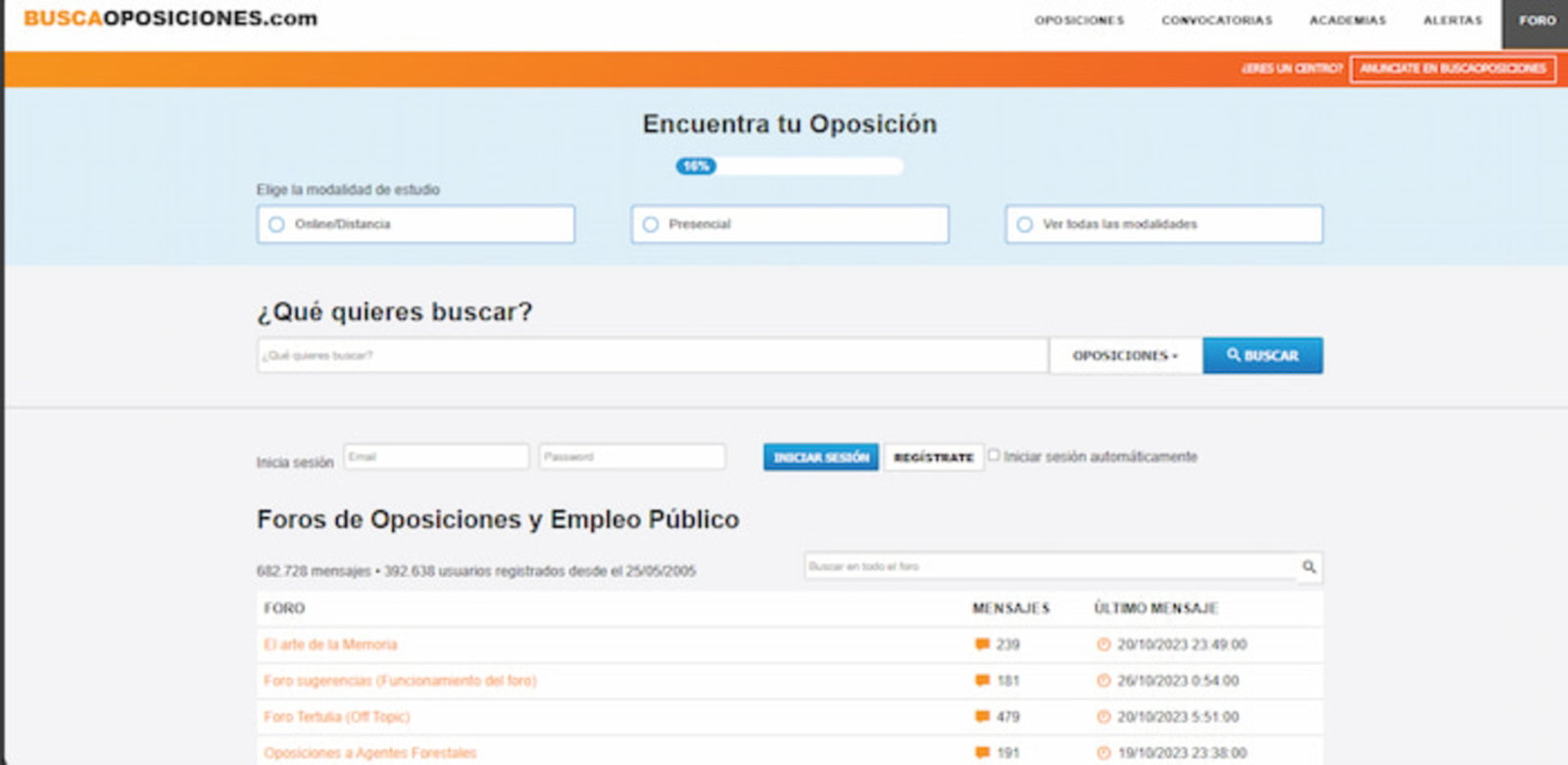
Task: Open Foro sugerencias (Funcionamiento del foro)
Action: pos(400,681)
